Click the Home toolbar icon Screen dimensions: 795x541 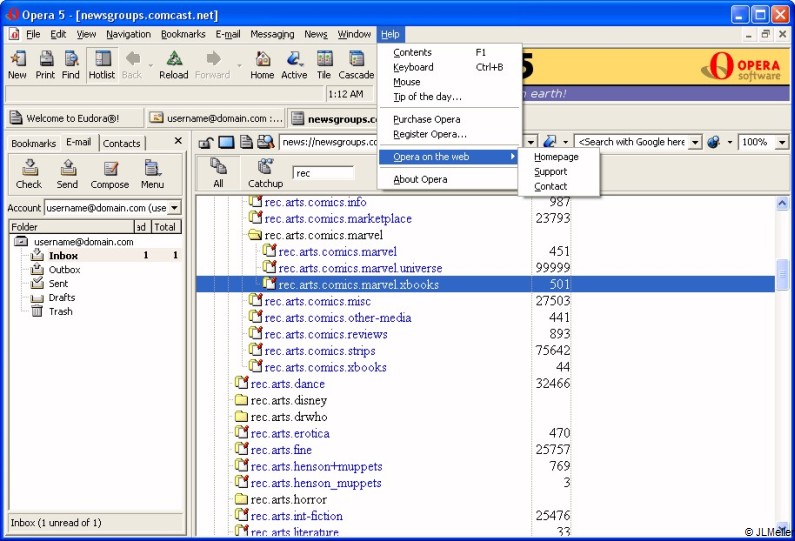(262, 65)
